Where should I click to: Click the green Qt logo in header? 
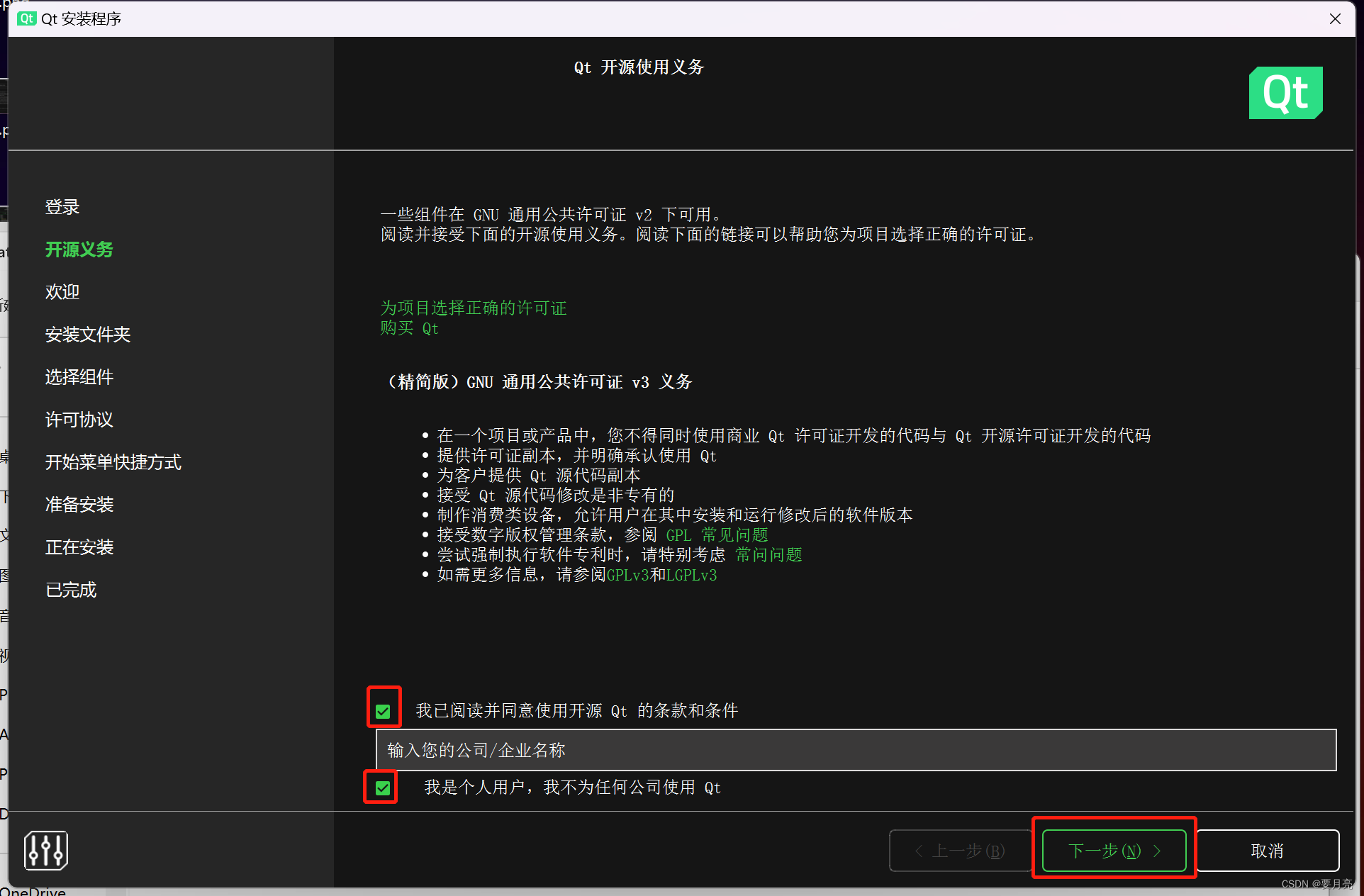[1285, 93]
